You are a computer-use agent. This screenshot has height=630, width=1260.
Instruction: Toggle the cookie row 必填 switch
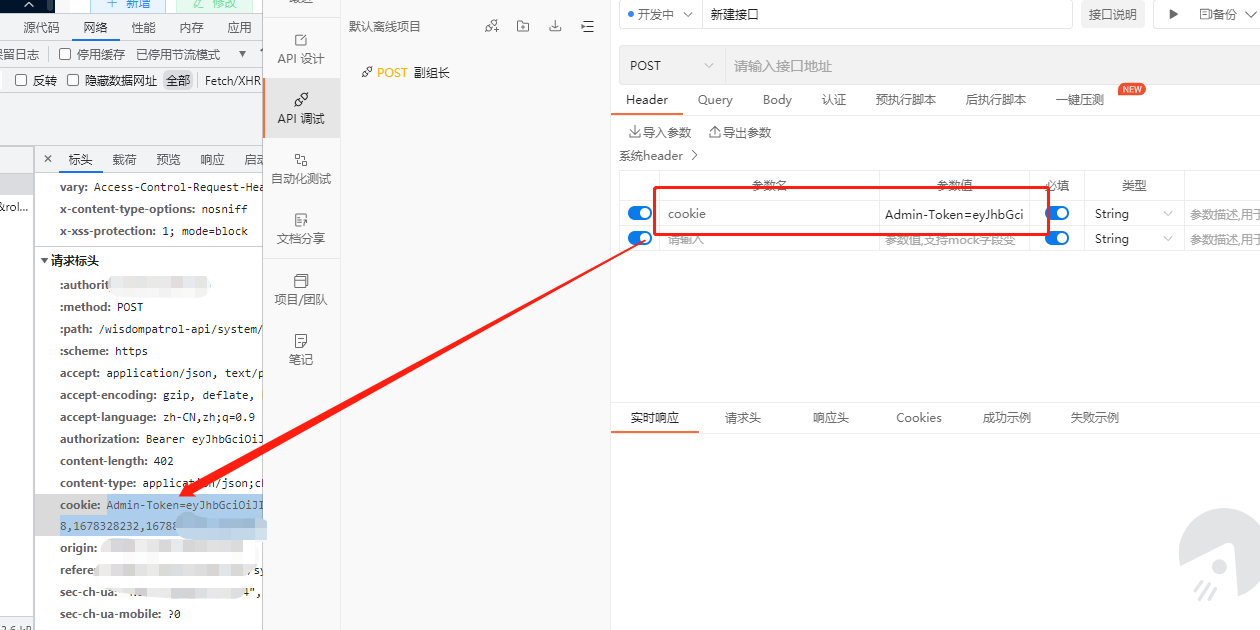(1057, 213)
